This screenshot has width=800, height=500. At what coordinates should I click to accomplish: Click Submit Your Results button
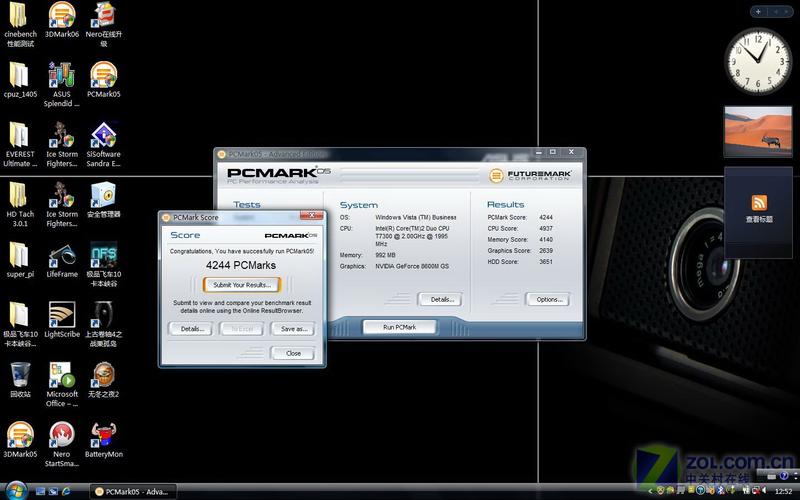point(242,285)
